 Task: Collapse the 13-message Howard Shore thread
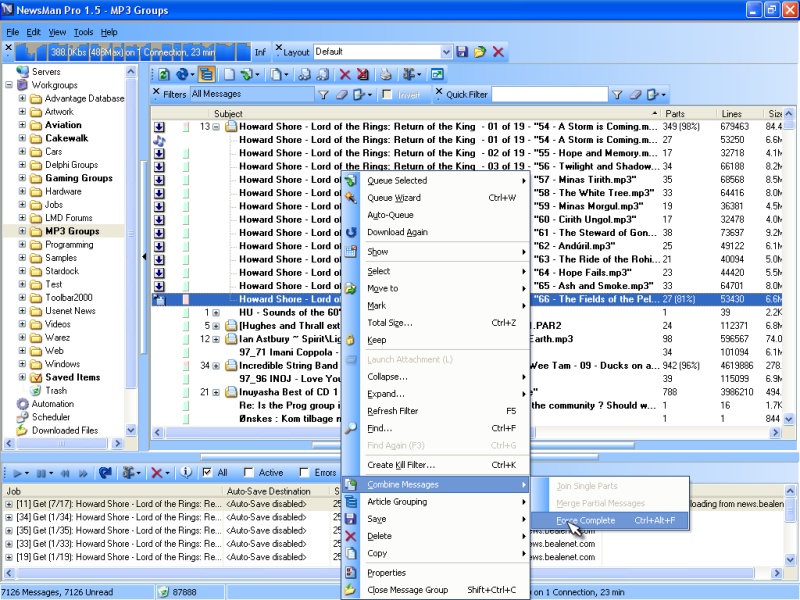coord(216,127)
